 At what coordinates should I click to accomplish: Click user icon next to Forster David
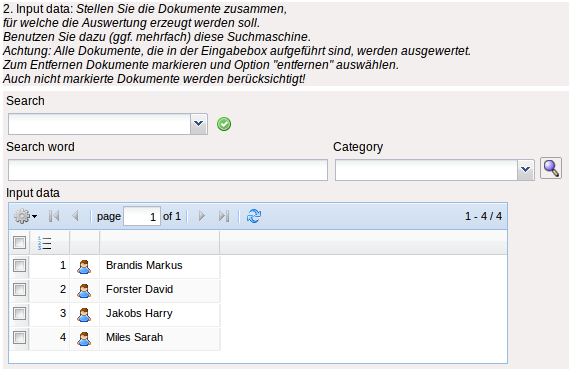[84, 290]
